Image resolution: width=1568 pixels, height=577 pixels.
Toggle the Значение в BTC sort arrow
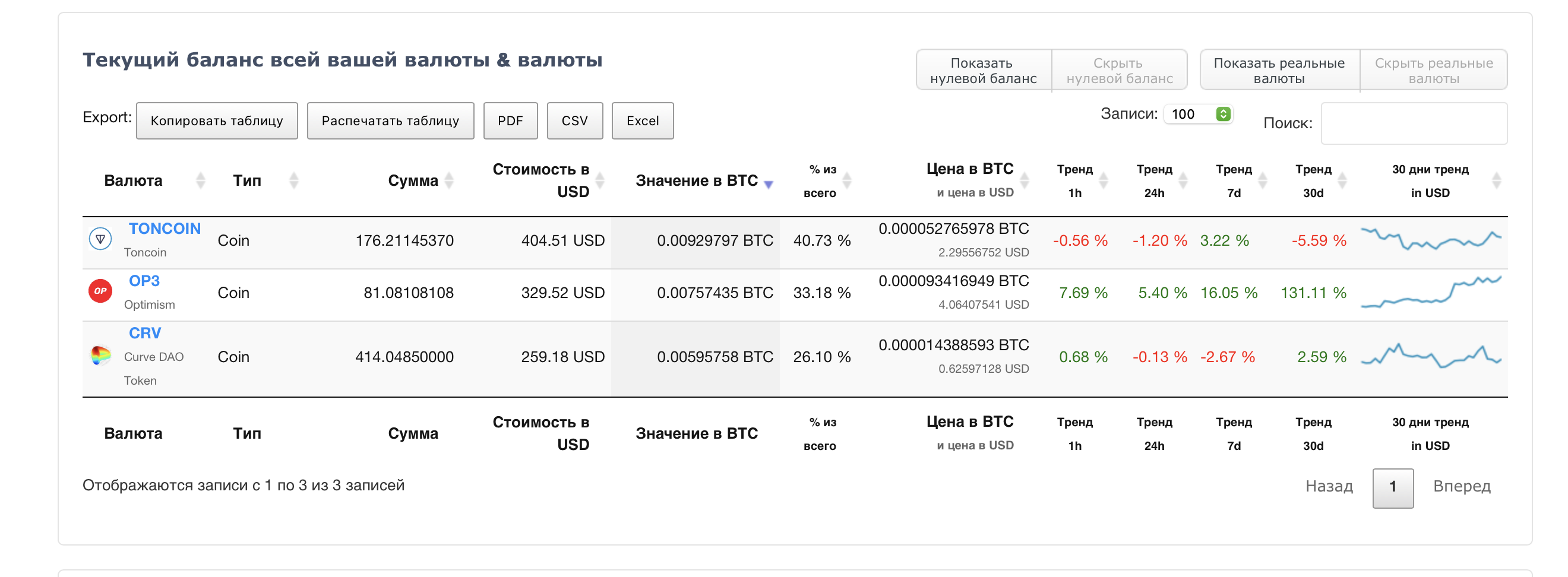coord(768,184)
